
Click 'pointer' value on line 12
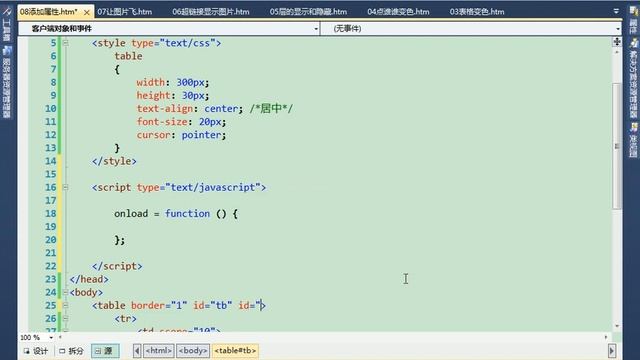(202, 135)
